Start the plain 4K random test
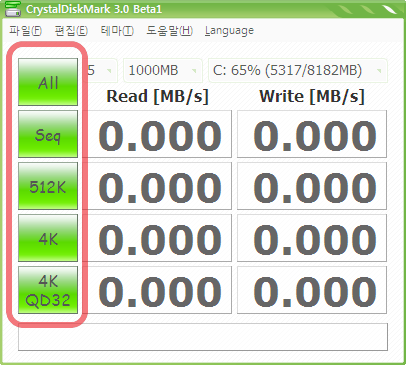Screen dimensions: 406x365 point(48,238)
